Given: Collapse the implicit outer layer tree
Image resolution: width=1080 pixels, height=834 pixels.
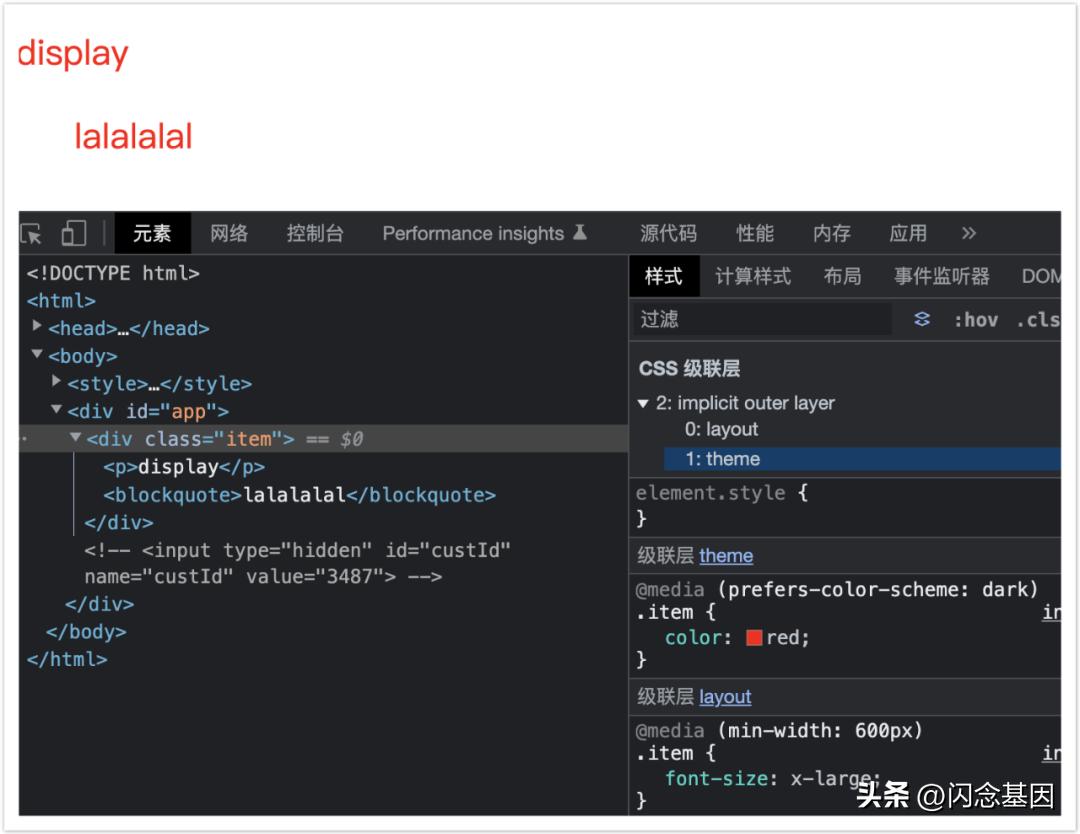Looking at the screenshot, I should pyautogui.click(x=643, y=403).
